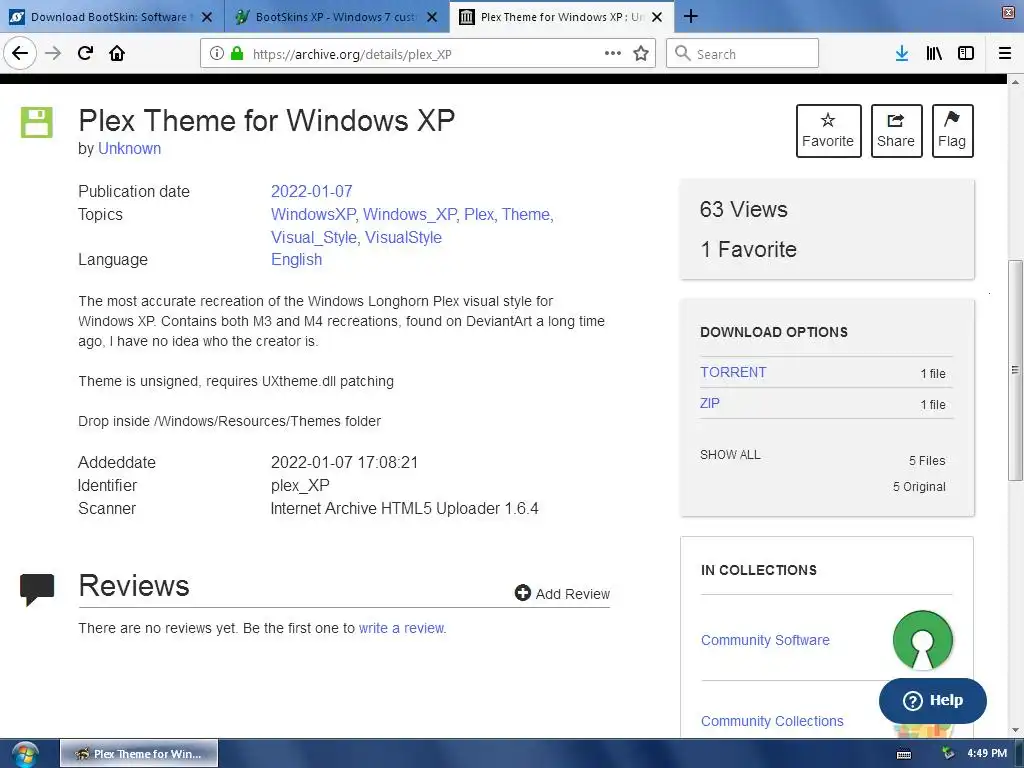Open the Firefox hamburger menu
The image size is (1024, 768).
(x=1005, y=54)
